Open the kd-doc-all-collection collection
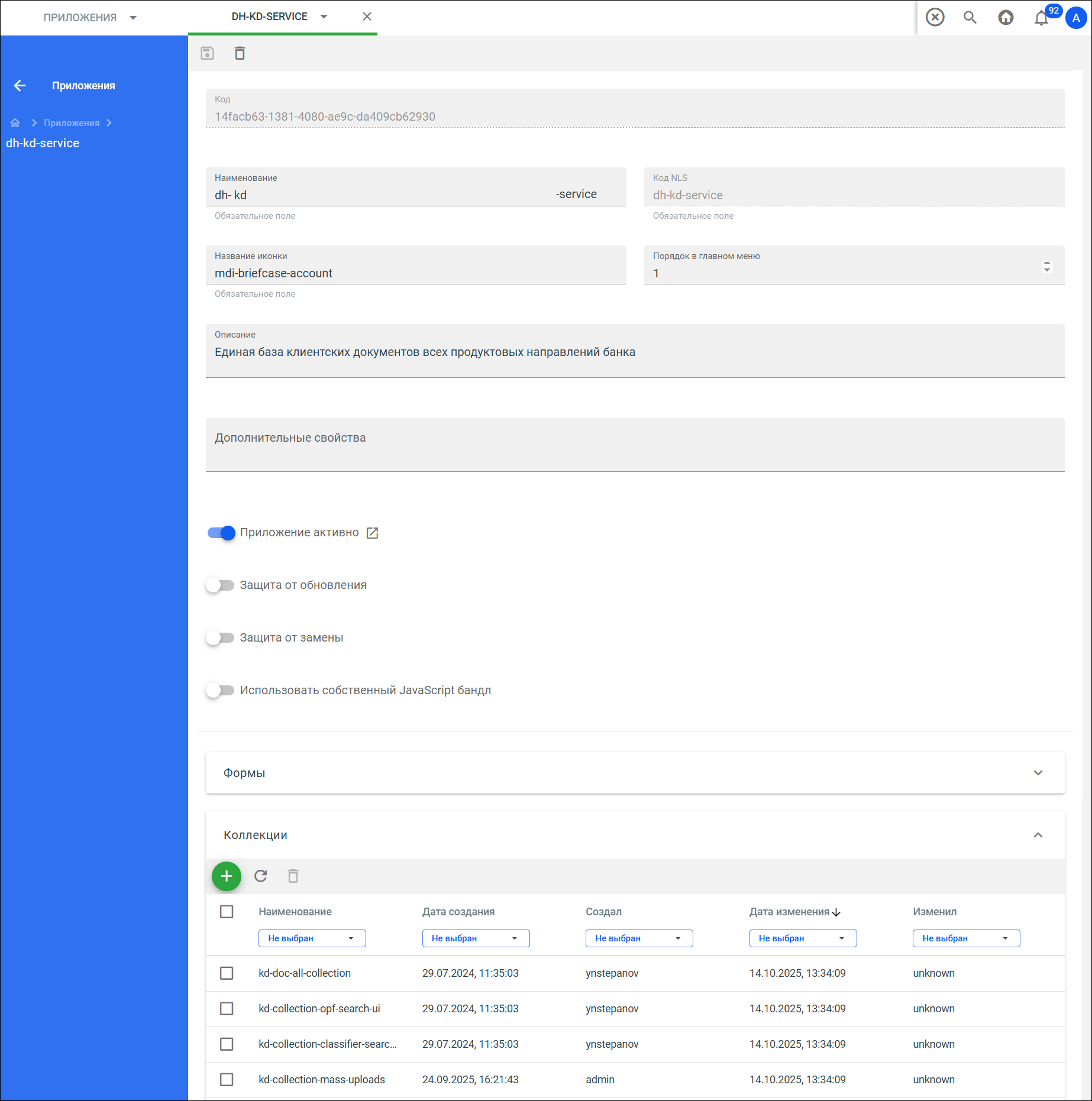This screenshot has height=1101, width=1092. (305, 973)
